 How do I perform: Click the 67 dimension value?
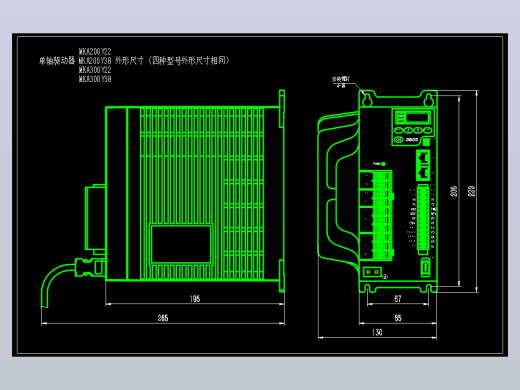[398, 299]
